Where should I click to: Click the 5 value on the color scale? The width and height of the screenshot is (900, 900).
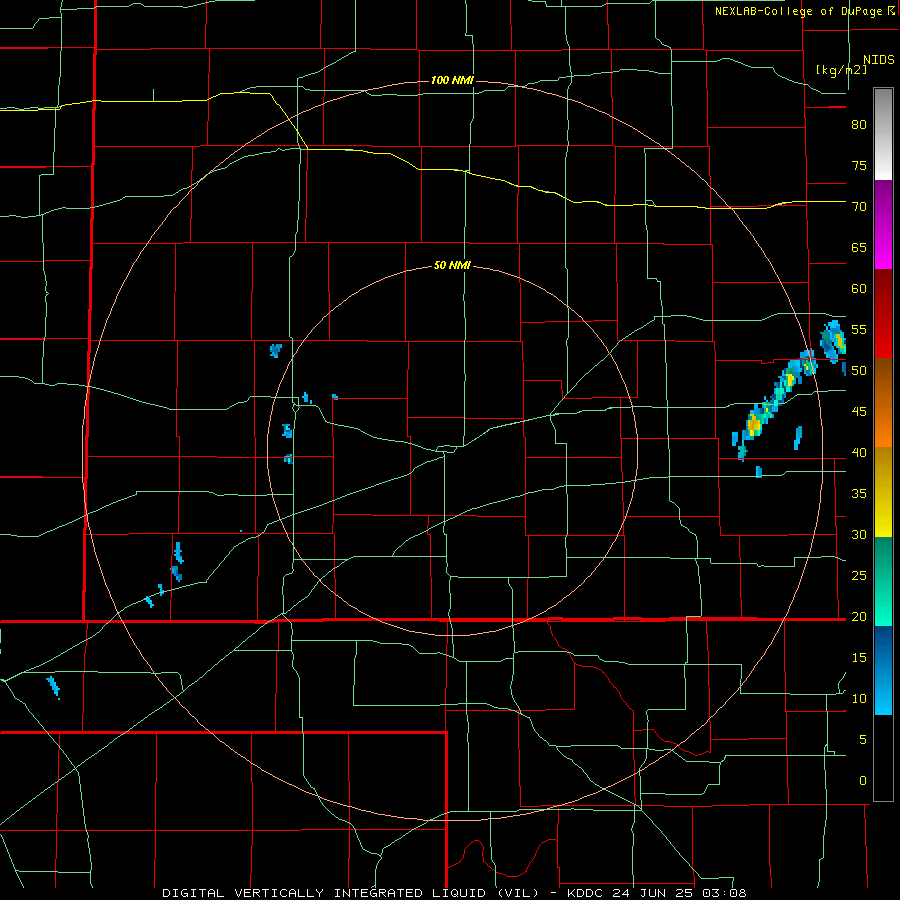pyautogui.click(x=863, y=739)
